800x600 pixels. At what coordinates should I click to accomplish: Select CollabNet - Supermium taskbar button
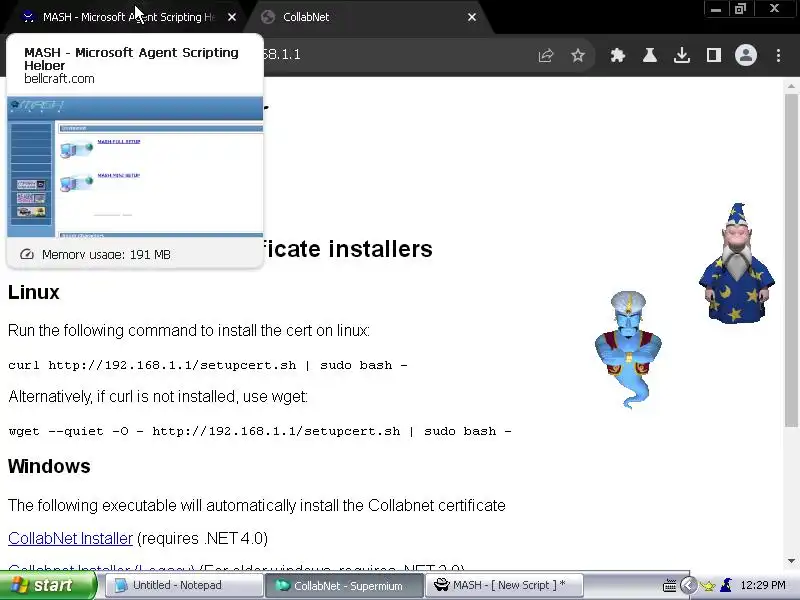[344, 586]
